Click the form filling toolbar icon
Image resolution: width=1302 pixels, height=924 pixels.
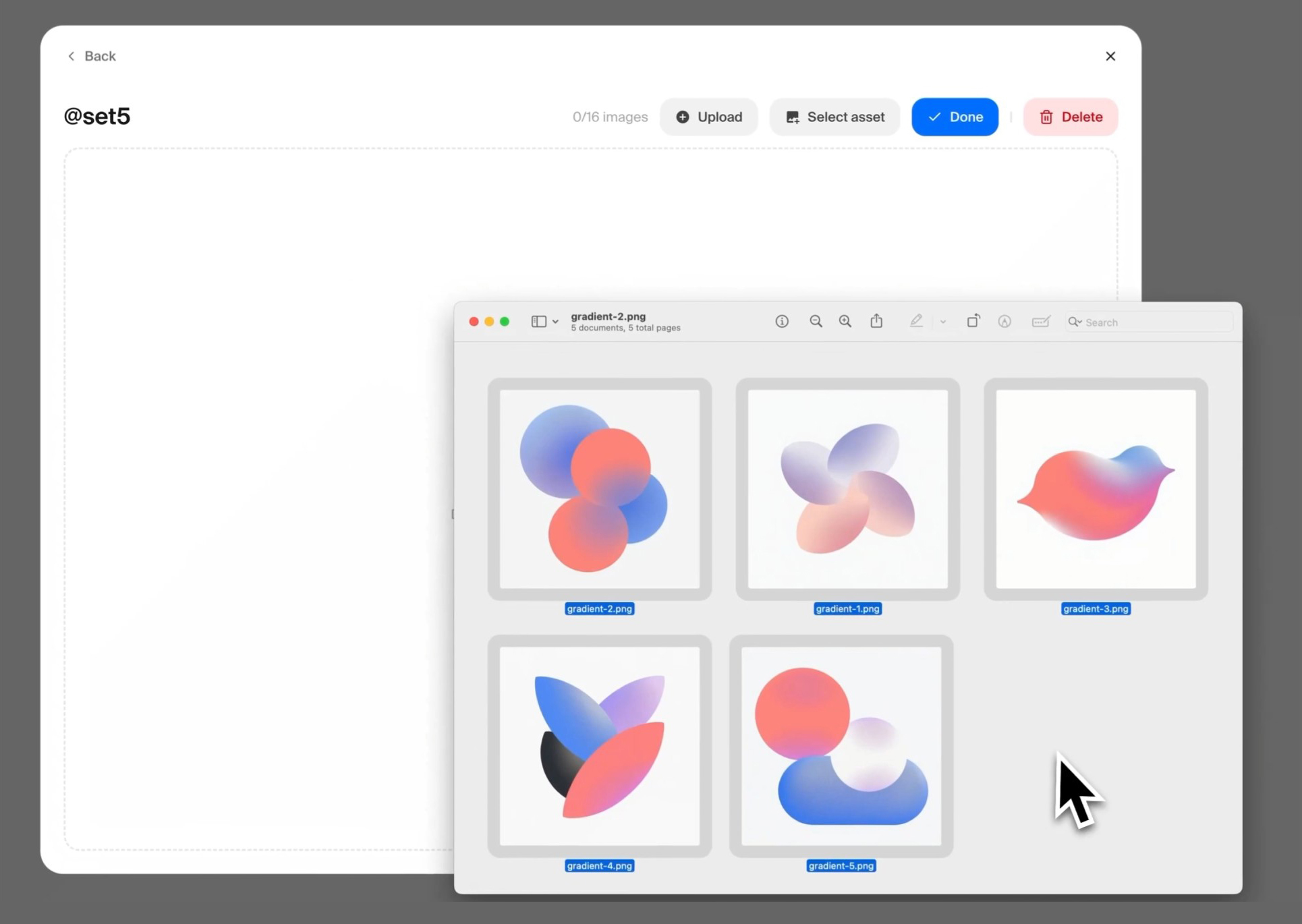coord(1041,322)
